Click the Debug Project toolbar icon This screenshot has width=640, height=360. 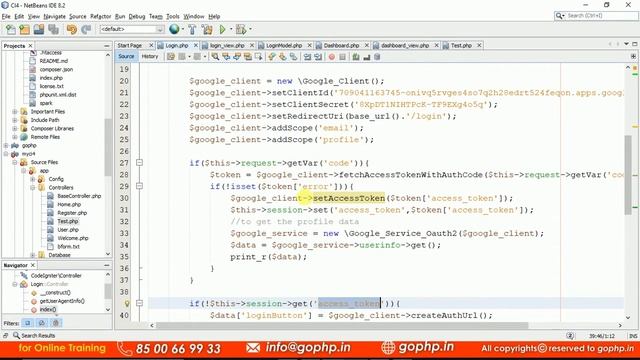(x=241, y=29)
